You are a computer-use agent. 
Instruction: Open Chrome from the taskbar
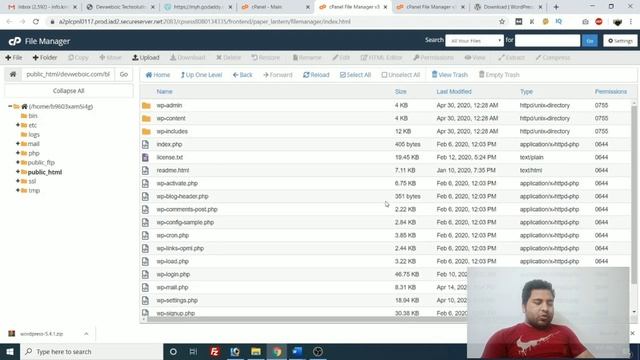tap(277, 351)
